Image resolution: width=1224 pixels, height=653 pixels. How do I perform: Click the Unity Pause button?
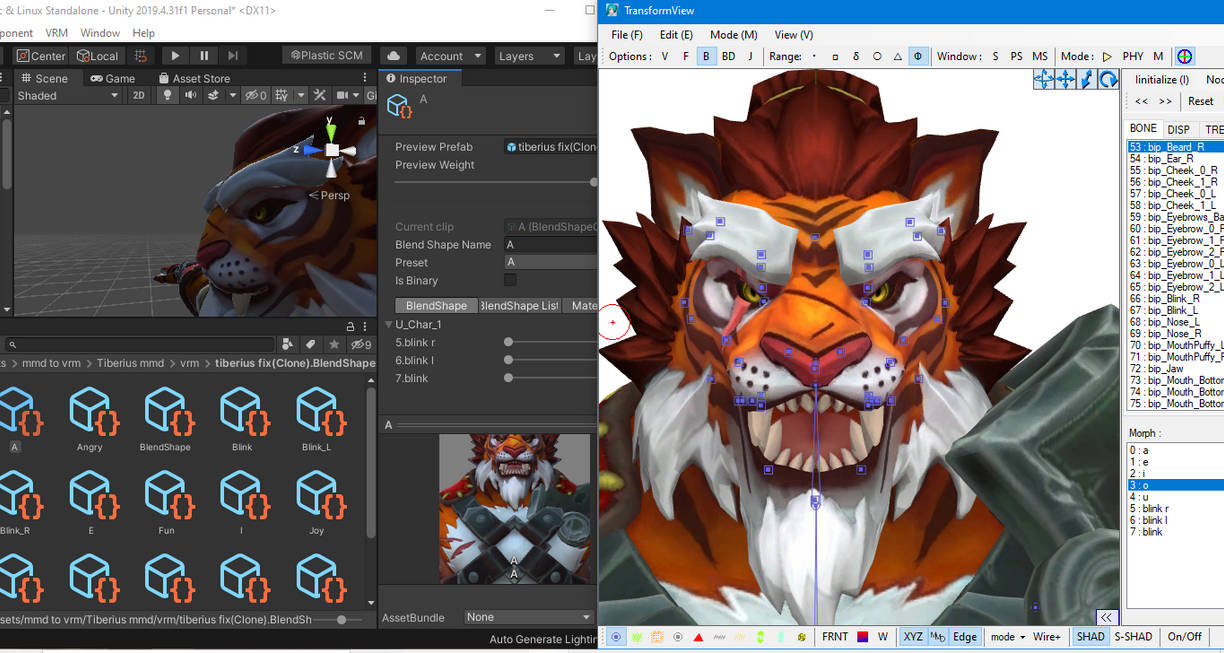coord(204,56)
